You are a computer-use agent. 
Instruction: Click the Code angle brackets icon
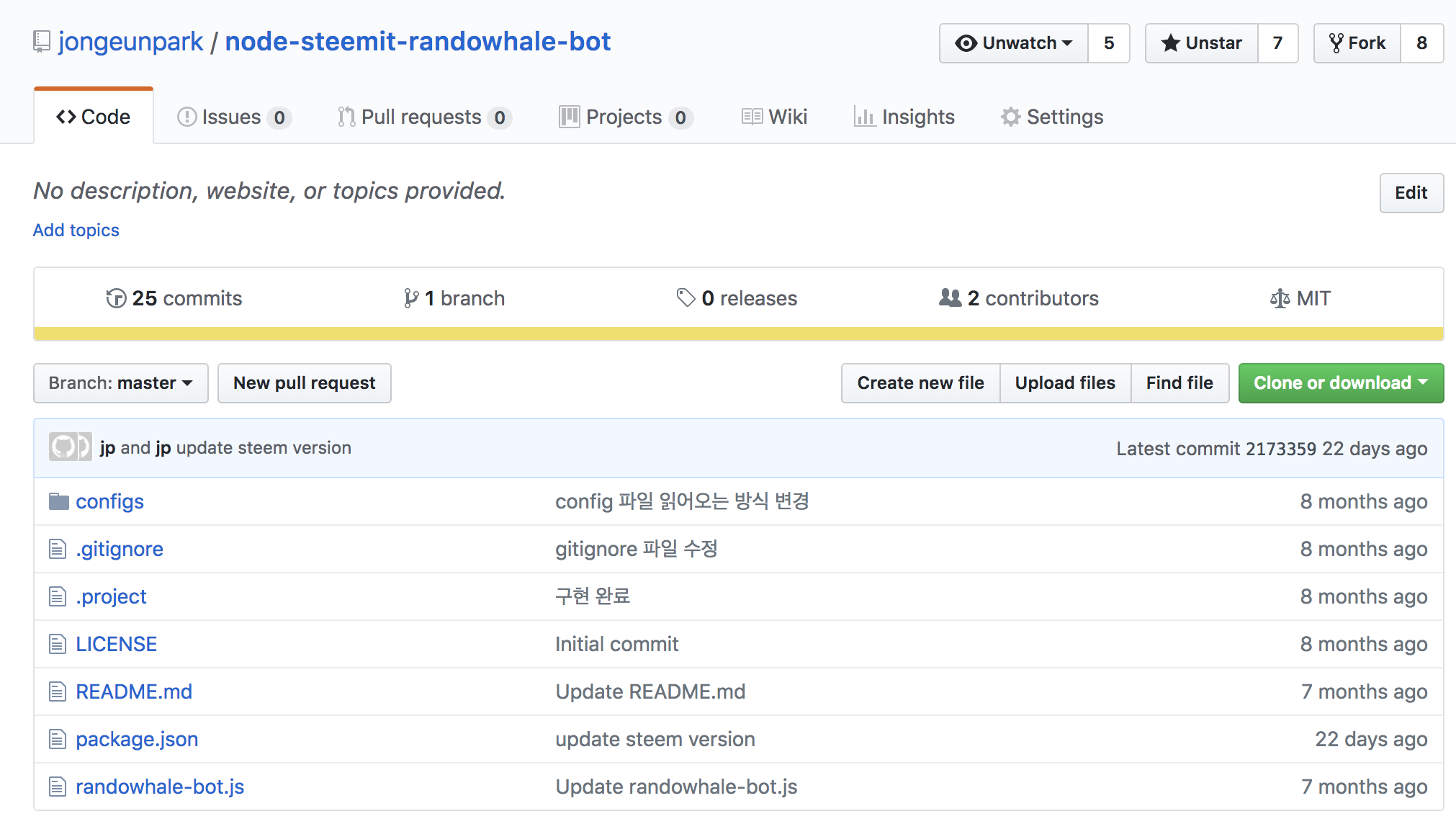66,117
